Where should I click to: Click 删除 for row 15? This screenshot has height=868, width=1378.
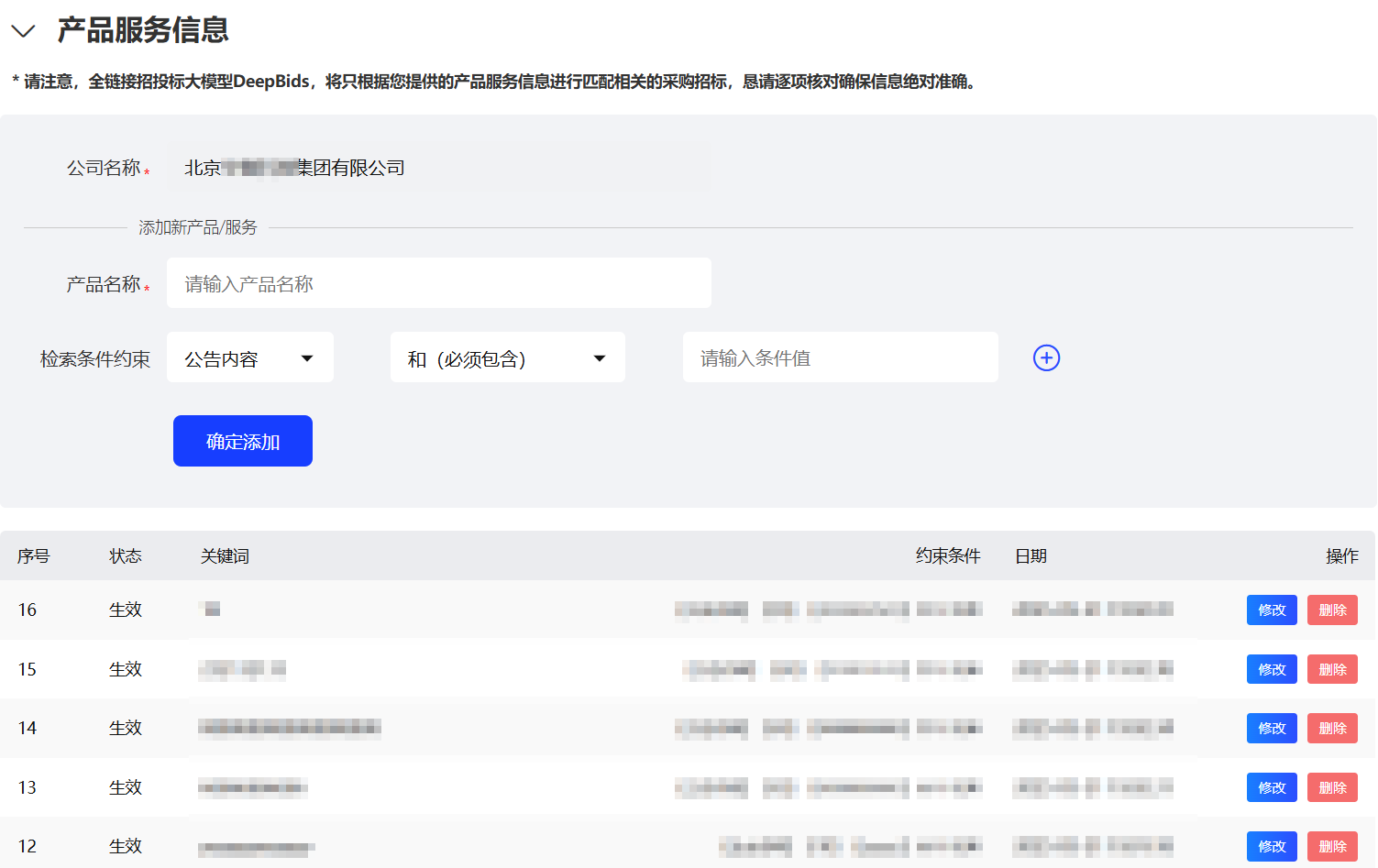[1331, 669]
